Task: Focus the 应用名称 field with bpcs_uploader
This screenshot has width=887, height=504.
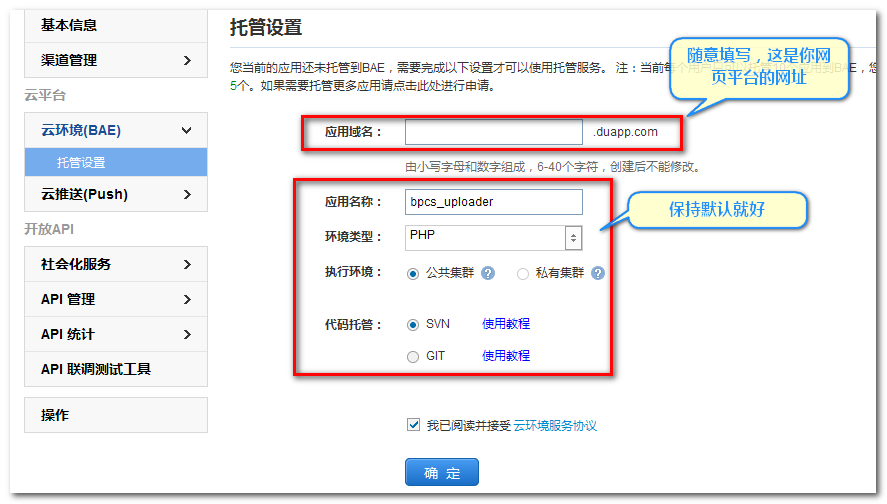Action: pyautogui.click(x=493, y=202)
